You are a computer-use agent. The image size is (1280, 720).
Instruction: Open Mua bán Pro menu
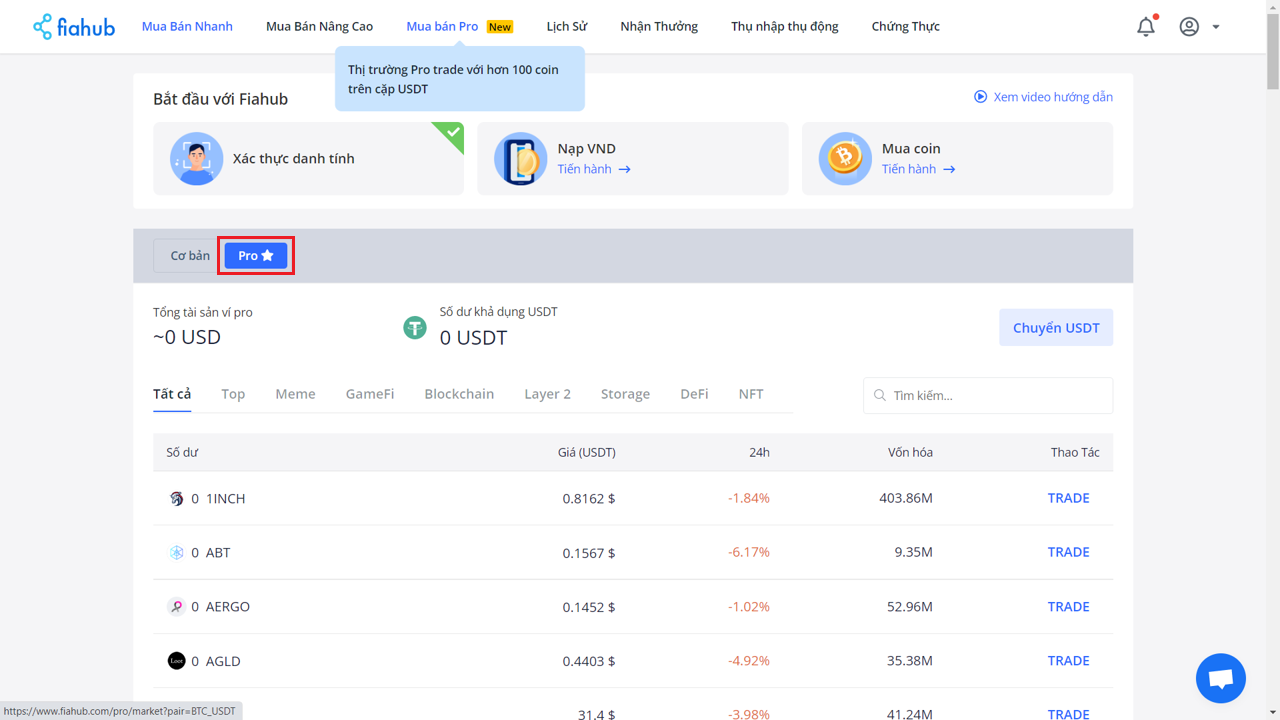click(442, 27)
